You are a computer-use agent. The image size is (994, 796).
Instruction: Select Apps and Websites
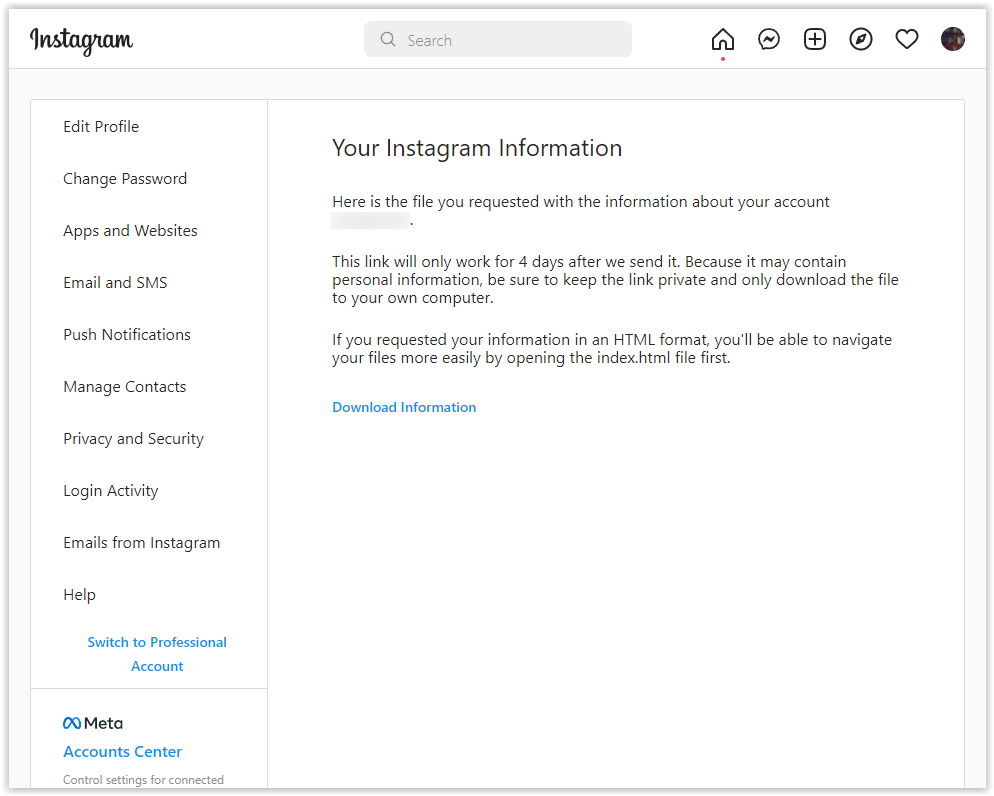tap(130, 230)
